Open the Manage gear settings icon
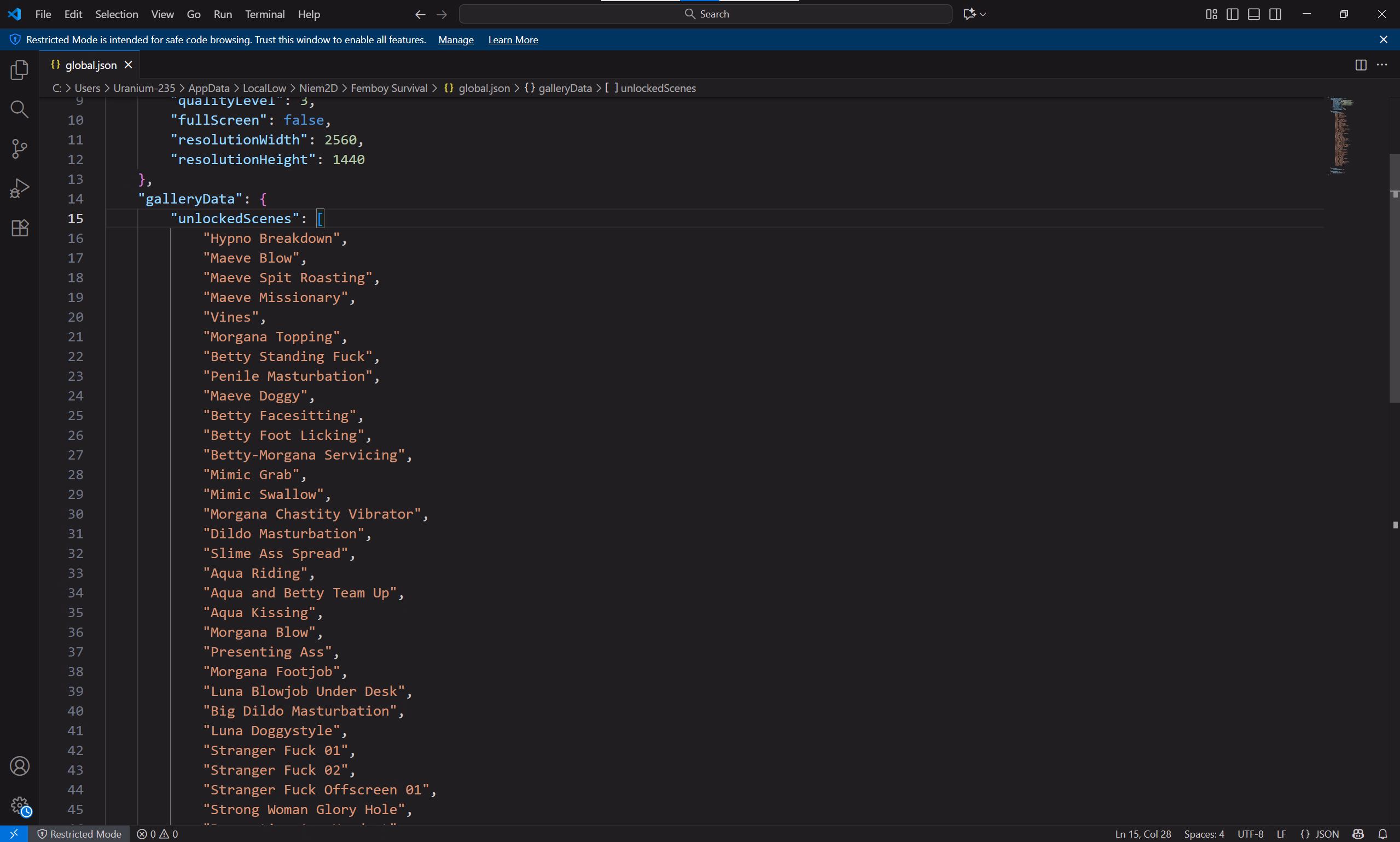The image size is (1400, 842). [19, 805]
